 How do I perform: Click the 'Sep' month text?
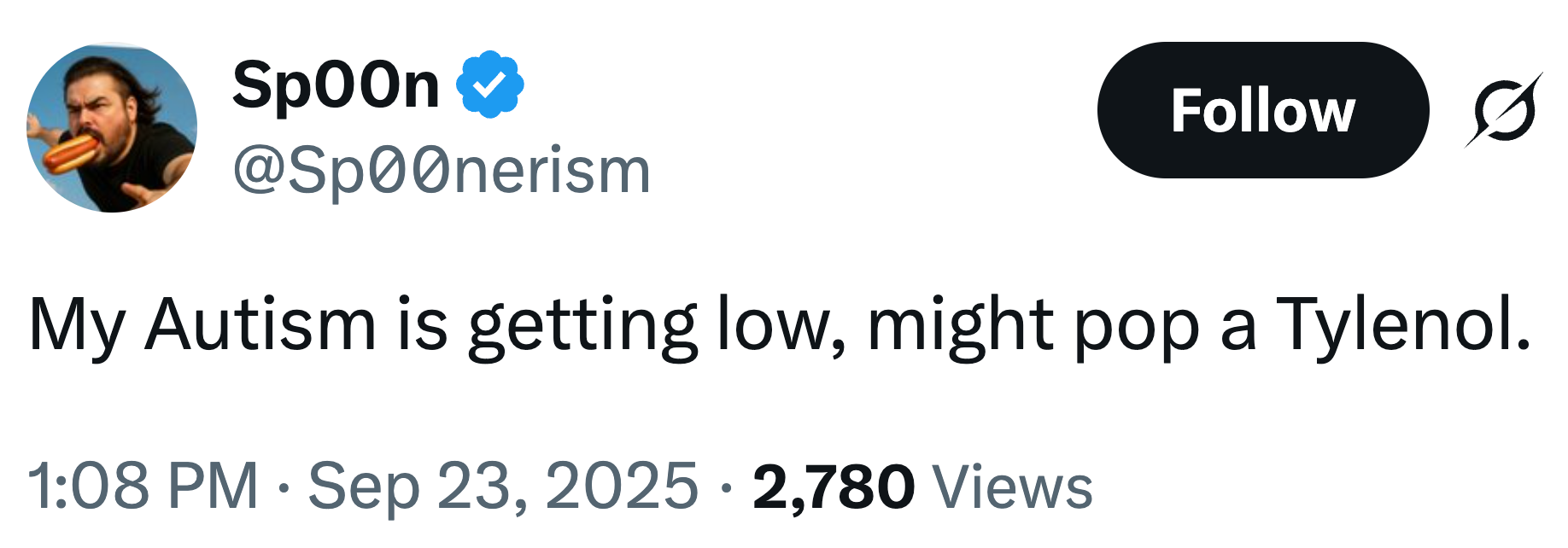[x=363, y=487]
